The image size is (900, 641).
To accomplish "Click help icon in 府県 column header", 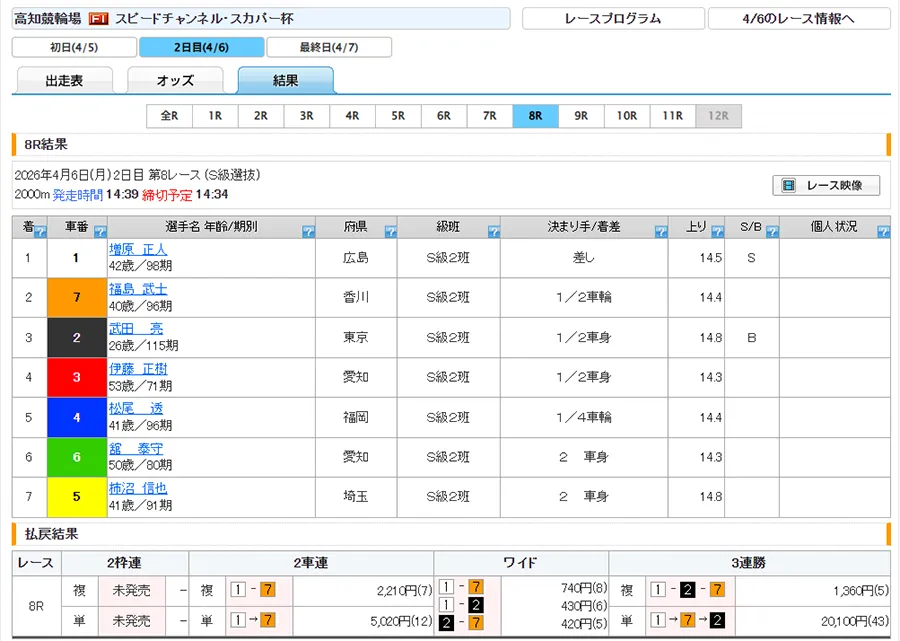I will tap(391, 232).
